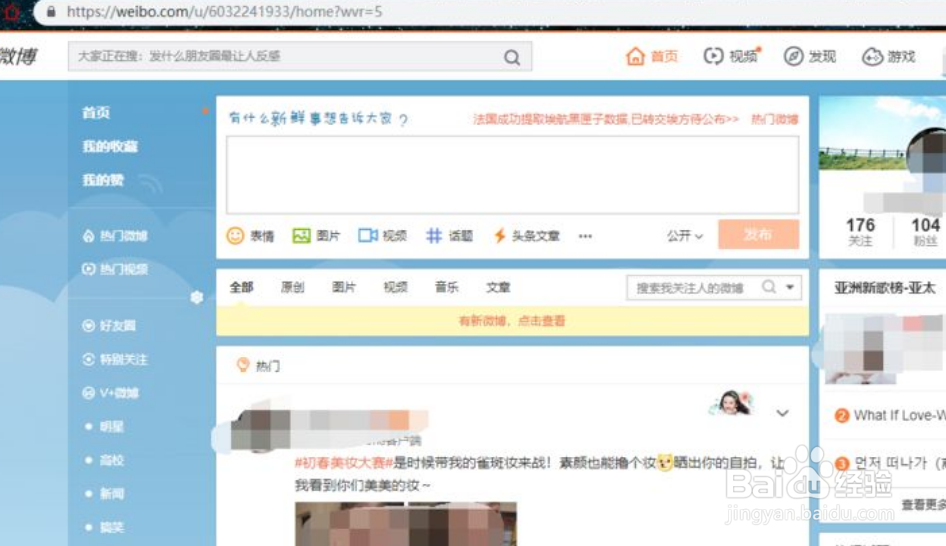Screen dimensions: 946x546
Task: Open the 游戏 games icon in top navigation
Action: [x=872, y=56]
